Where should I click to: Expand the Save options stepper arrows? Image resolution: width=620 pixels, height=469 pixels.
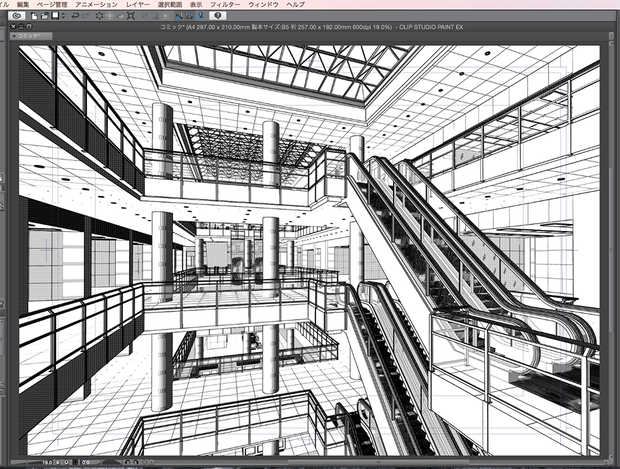pyautogui.click(x=63, y=16)
